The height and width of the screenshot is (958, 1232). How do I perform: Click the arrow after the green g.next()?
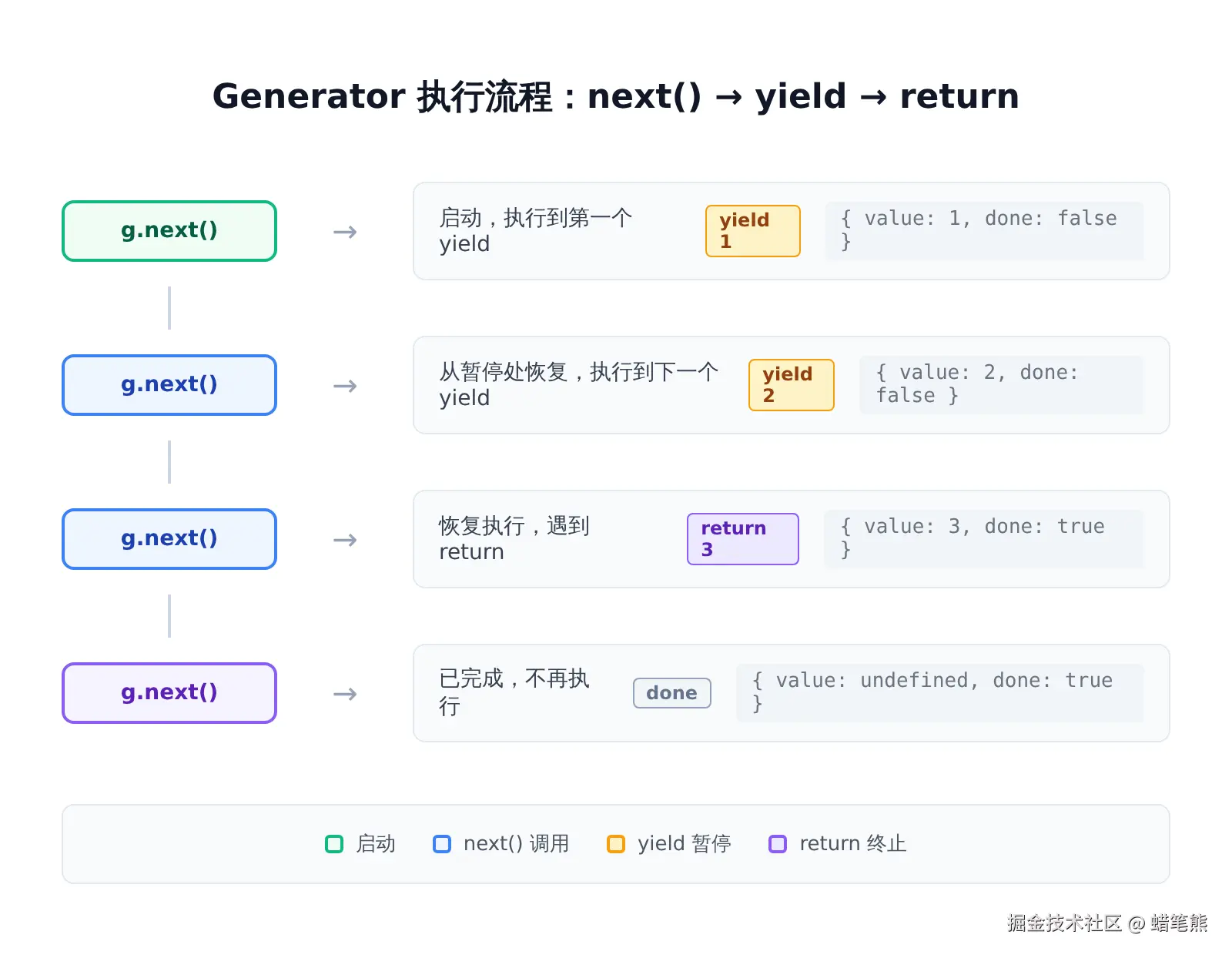click(345, 232)
